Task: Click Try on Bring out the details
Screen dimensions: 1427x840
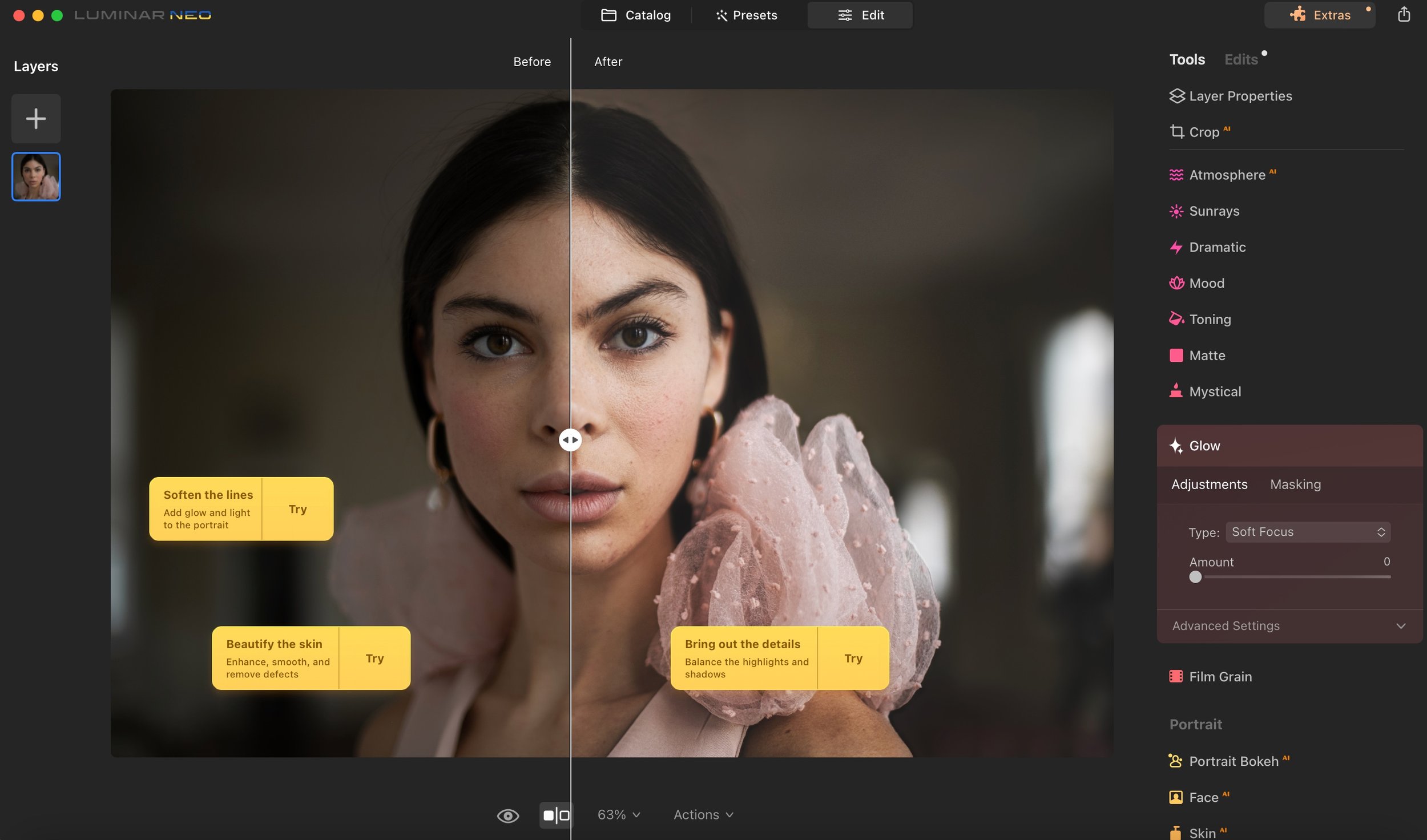Action: click(853, 658)
